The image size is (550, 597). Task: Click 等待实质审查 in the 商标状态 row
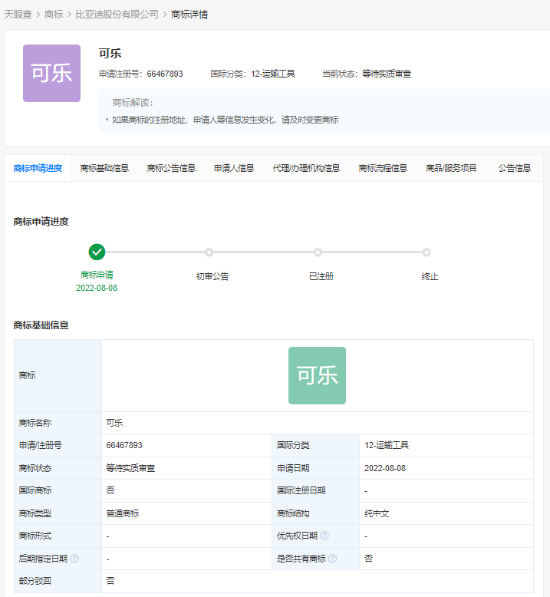pyautogui.click(x=131, y=468)
